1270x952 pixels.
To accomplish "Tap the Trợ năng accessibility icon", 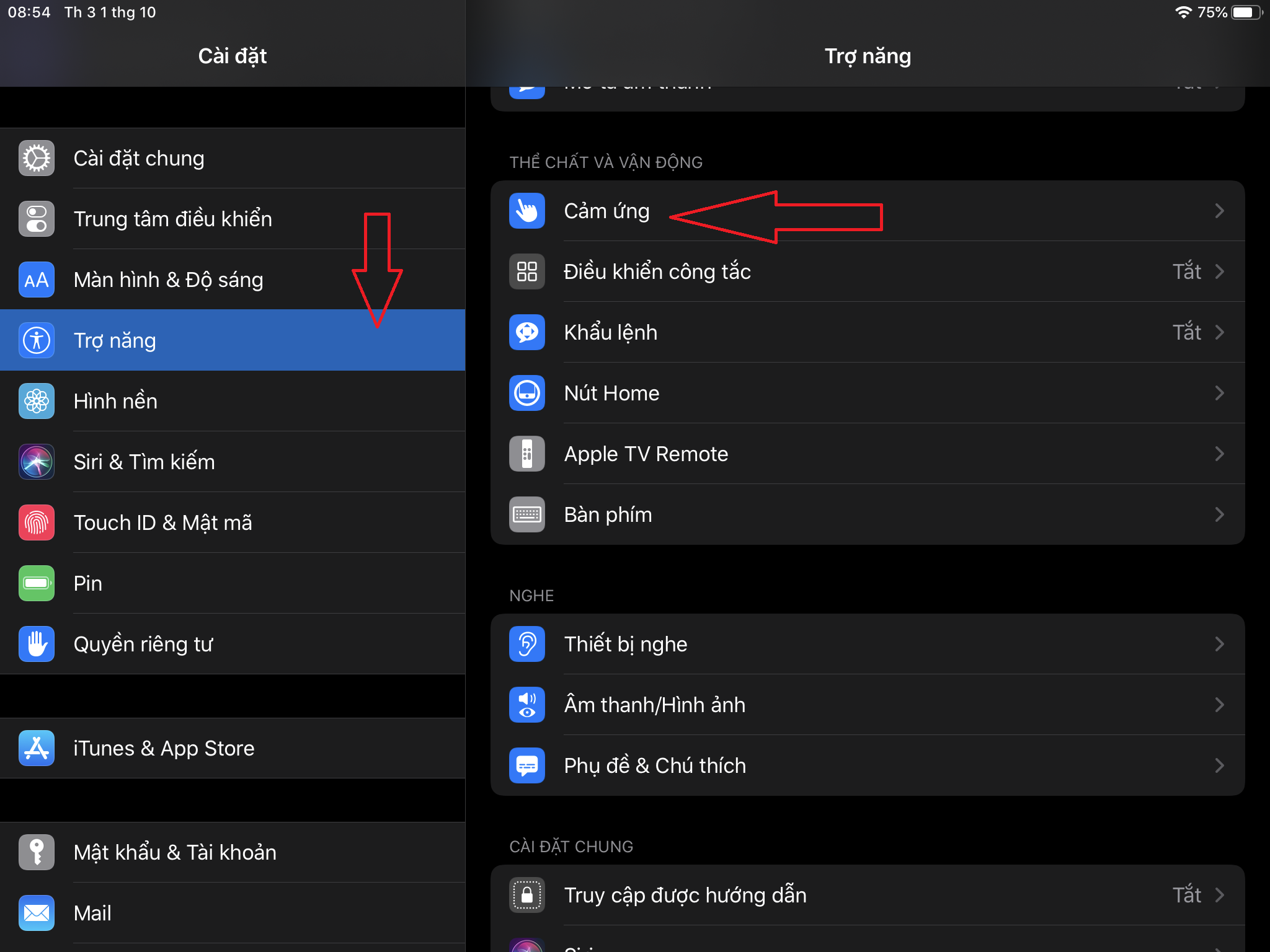I will 37,340.
